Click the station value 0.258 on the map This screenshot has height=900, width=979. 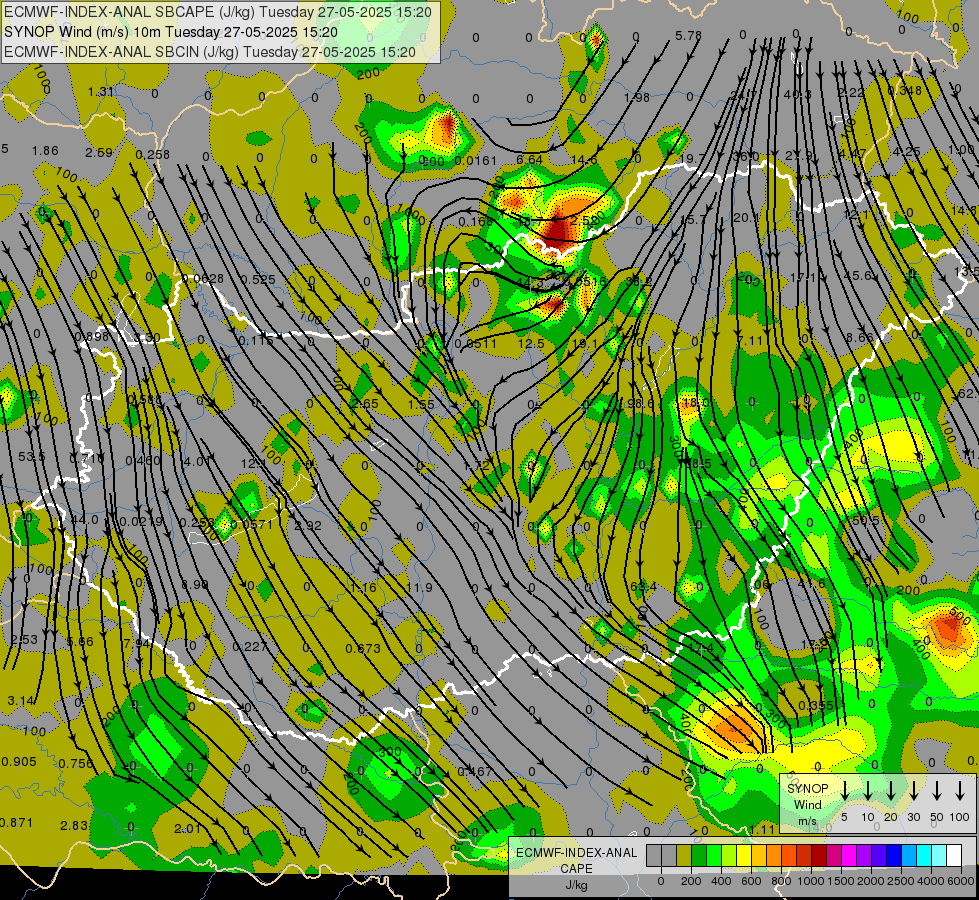(152, 155)
